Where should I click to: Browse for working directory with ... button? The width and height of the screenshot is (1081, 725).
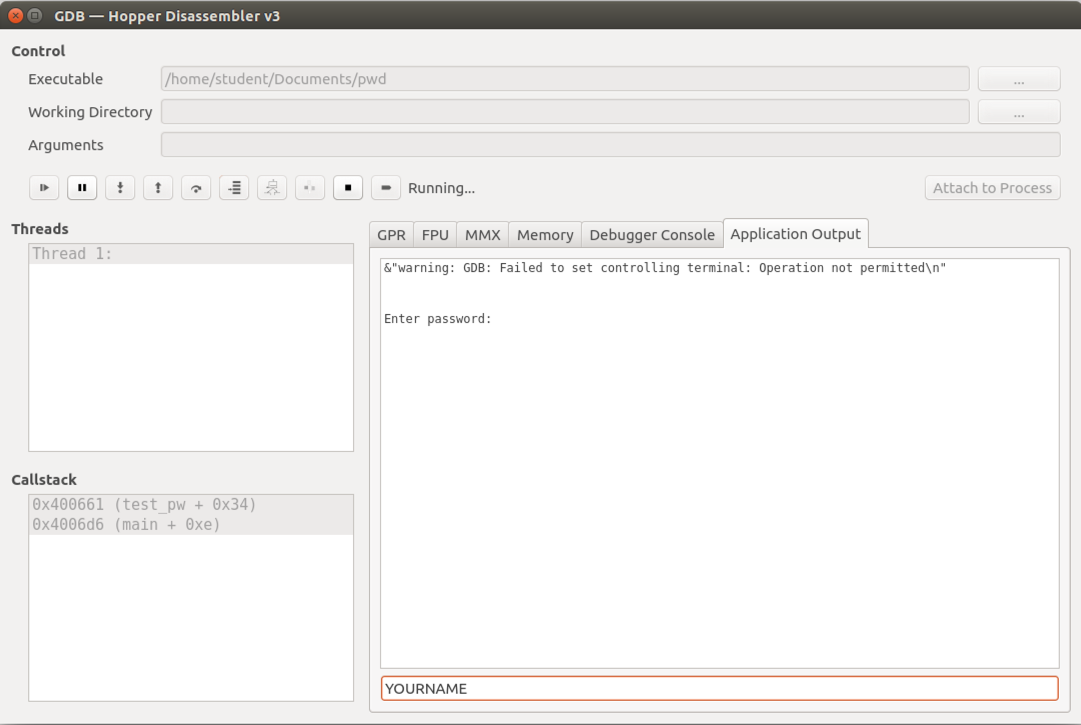(x=1019, y=112)
